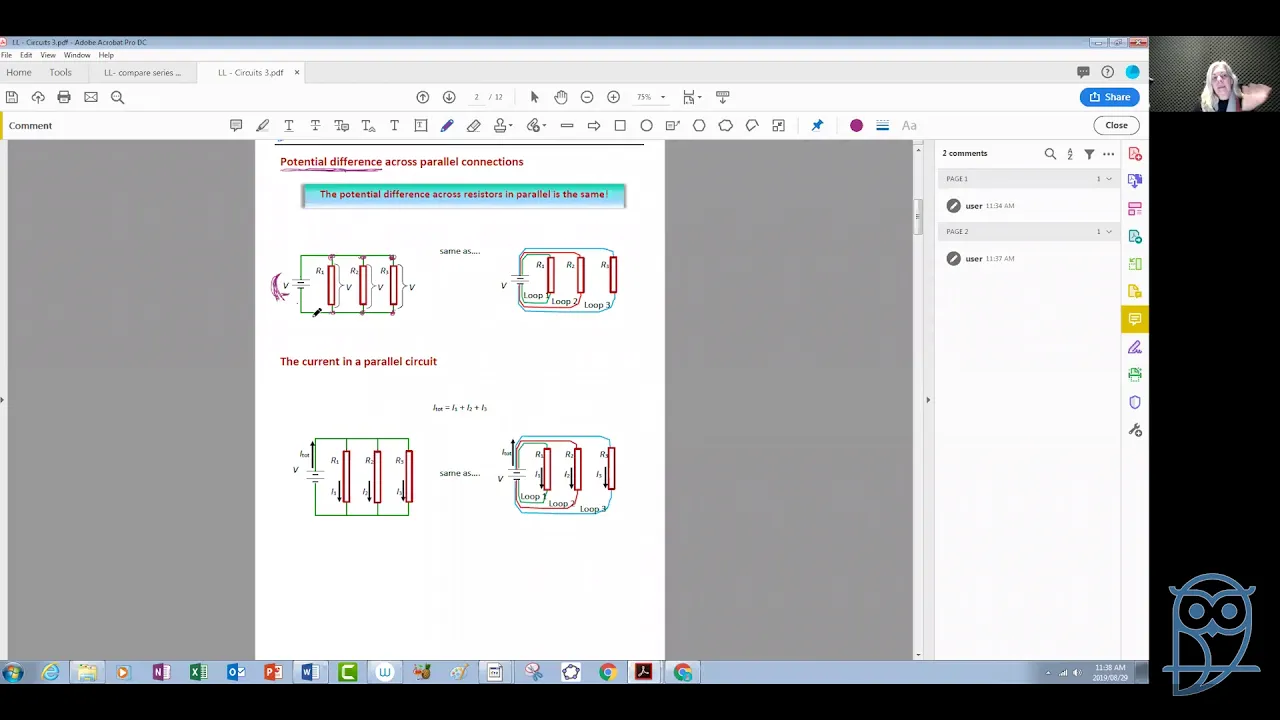Draw a line with the line tool

[567, 125]
